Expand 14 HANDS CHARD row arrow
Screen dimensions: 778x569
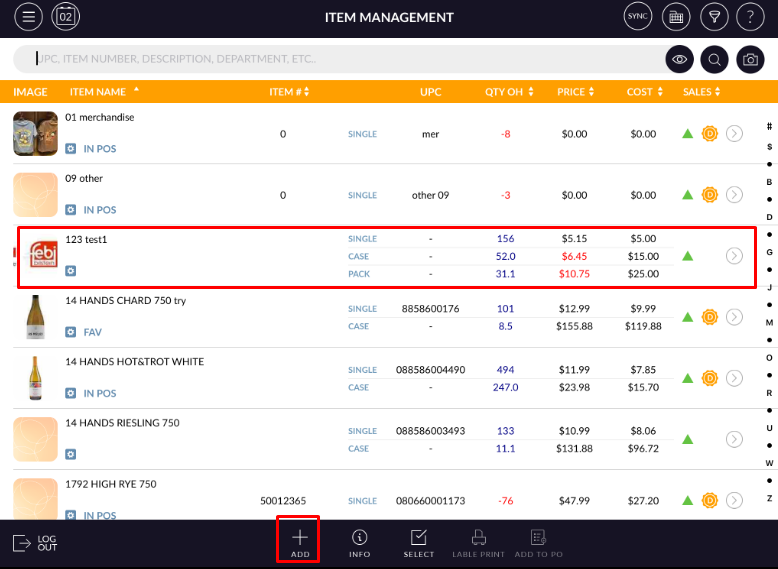click(734, 317)
